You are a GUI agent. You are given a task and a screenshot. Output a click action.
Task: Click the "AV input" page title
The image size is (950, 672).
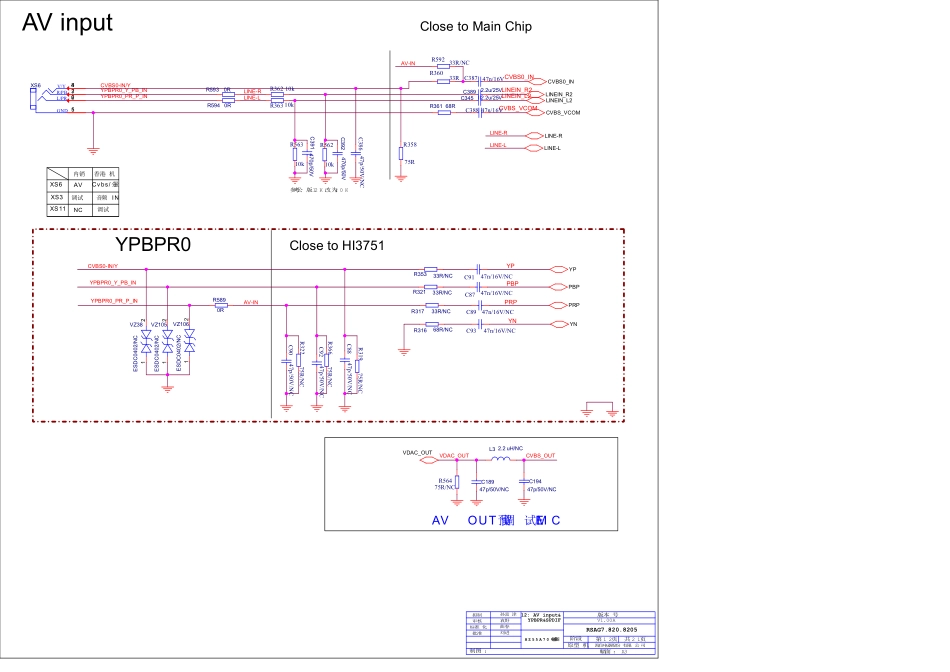pos(67,23)
